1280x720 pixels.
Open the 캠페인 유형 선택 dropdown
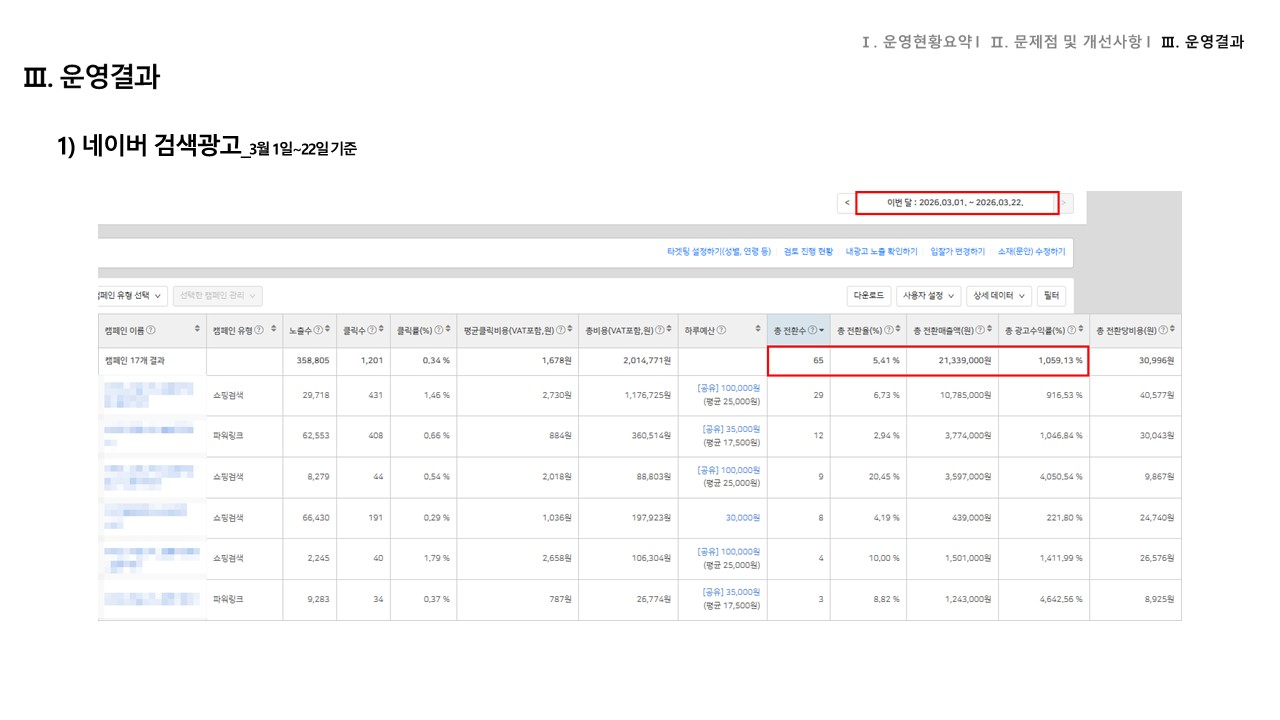132,296
